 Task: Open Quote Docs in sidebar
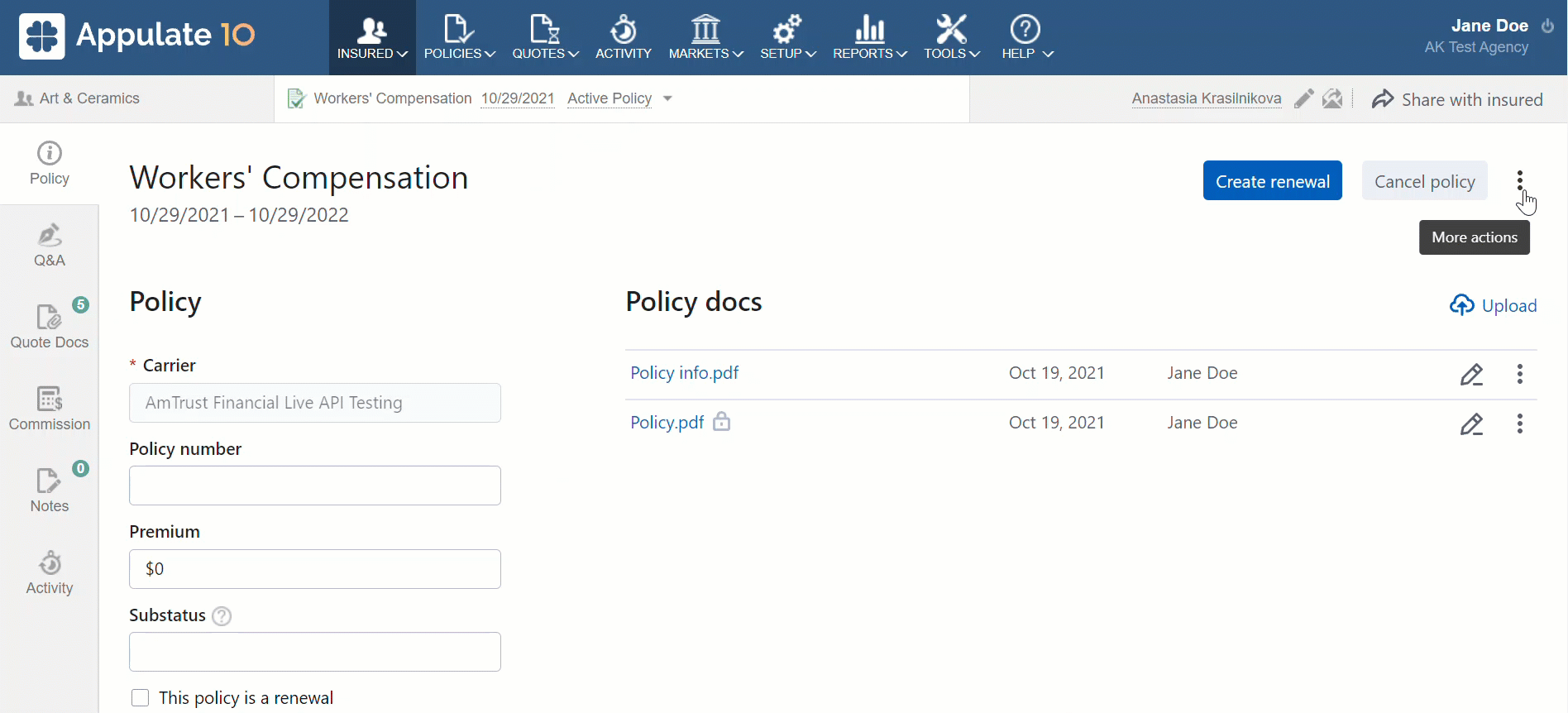[50, 327]
